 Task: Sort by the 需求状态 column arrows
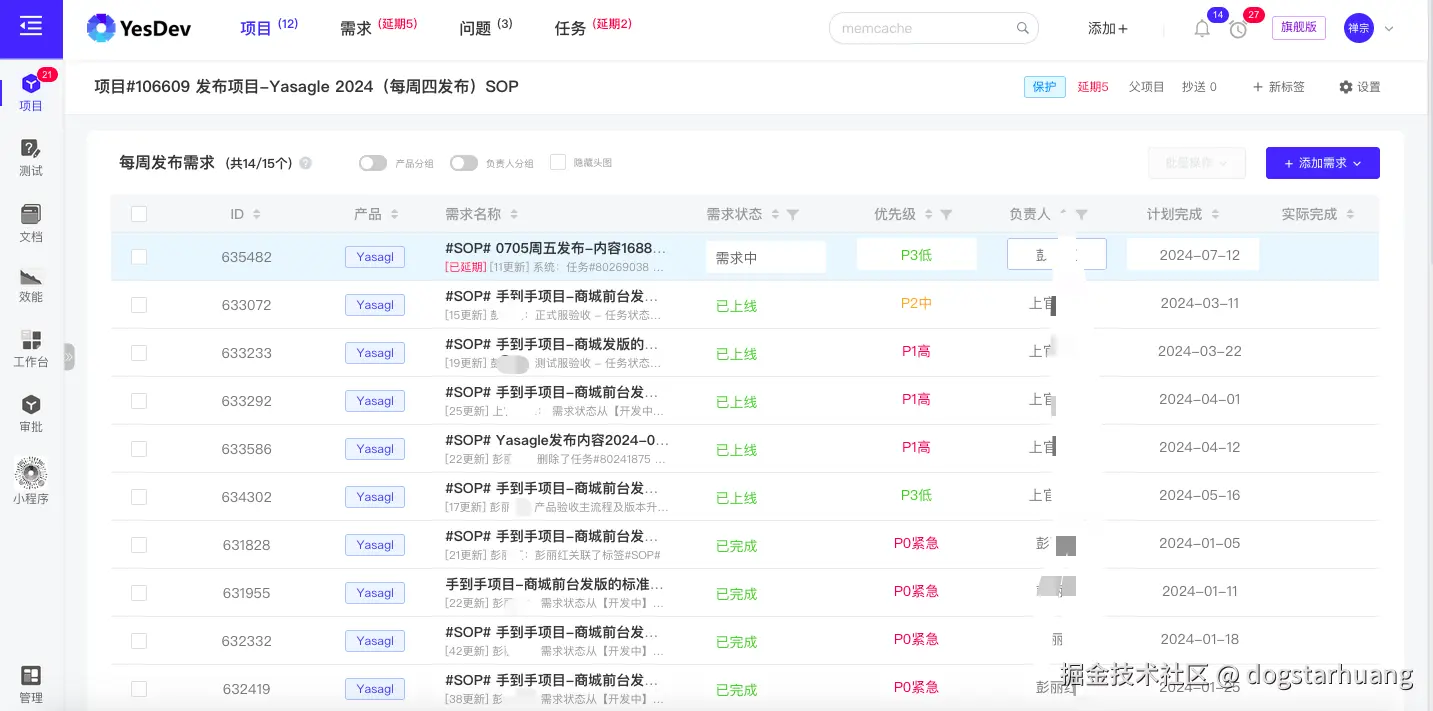[775, 214]
